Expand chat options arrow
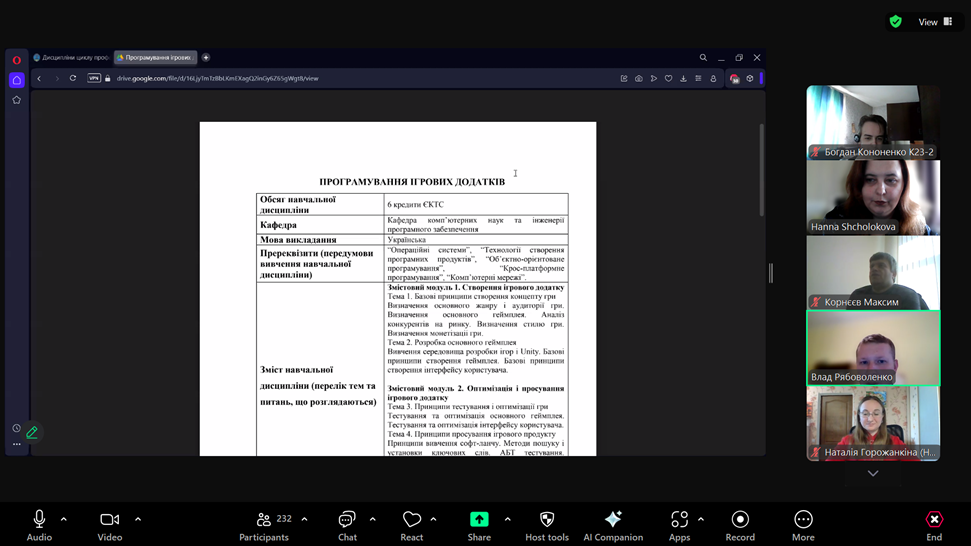 pyautogui.click(x=373, y=519)
